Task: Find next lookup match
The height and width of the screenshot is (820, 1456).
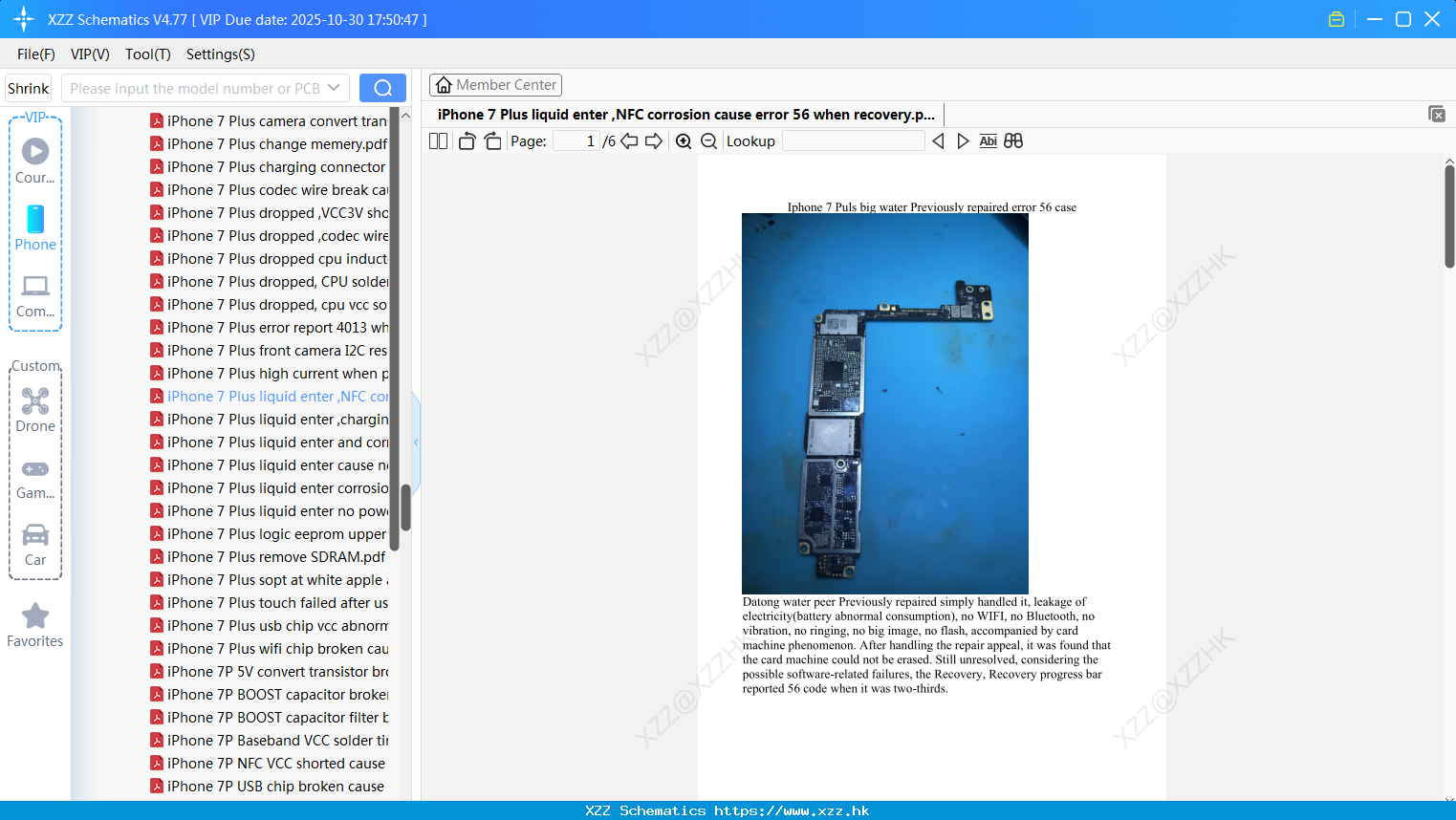Action: coord(963,140)
